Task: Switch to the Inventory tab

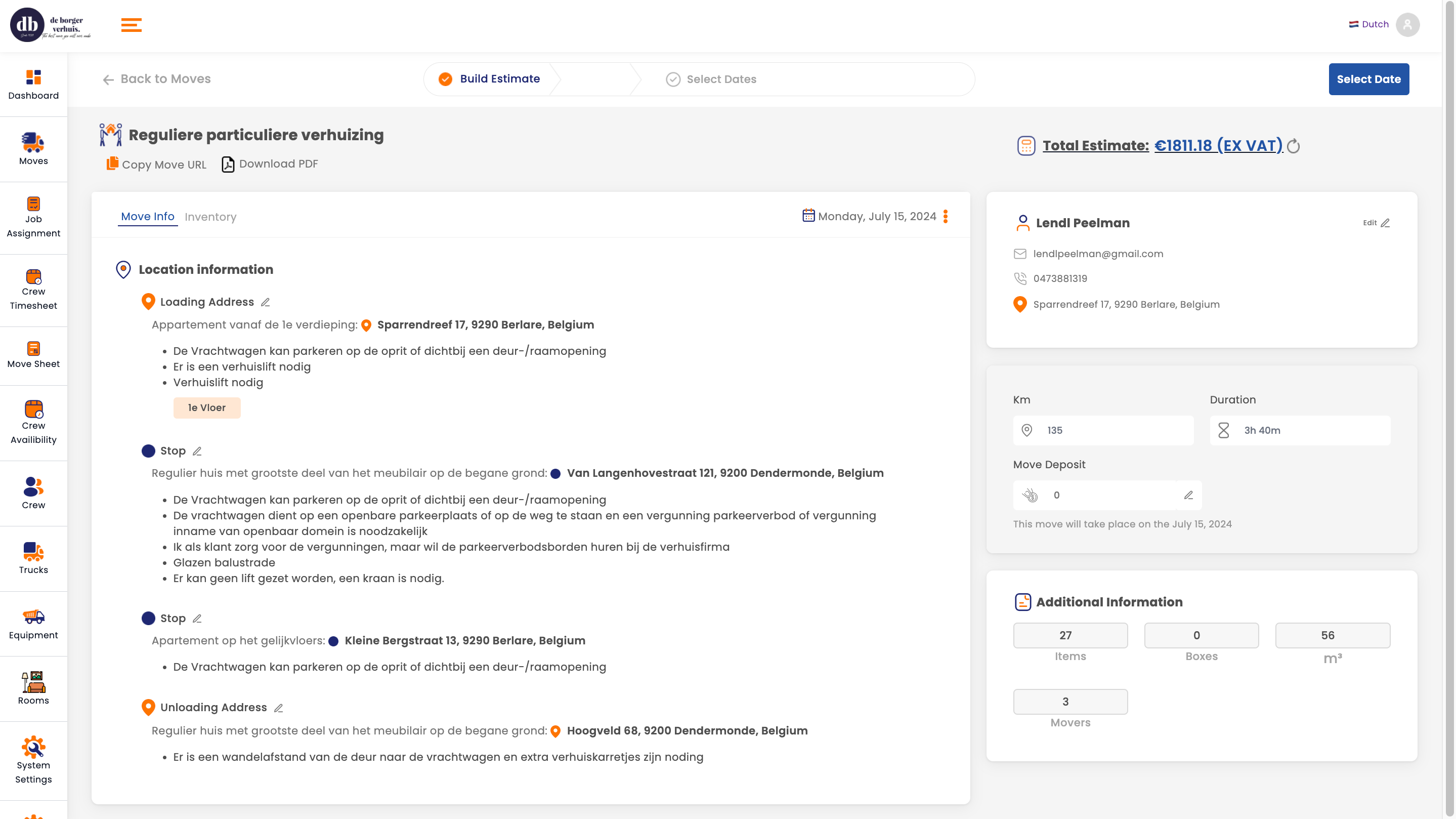Action: tap(210, 217)
